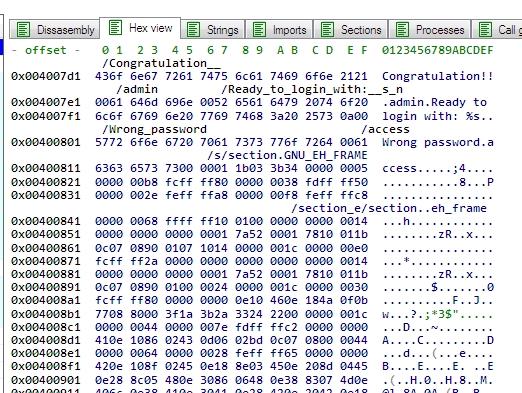
Task: Click the /section_e/section..eh_frame label
Action: pos(389,208)
